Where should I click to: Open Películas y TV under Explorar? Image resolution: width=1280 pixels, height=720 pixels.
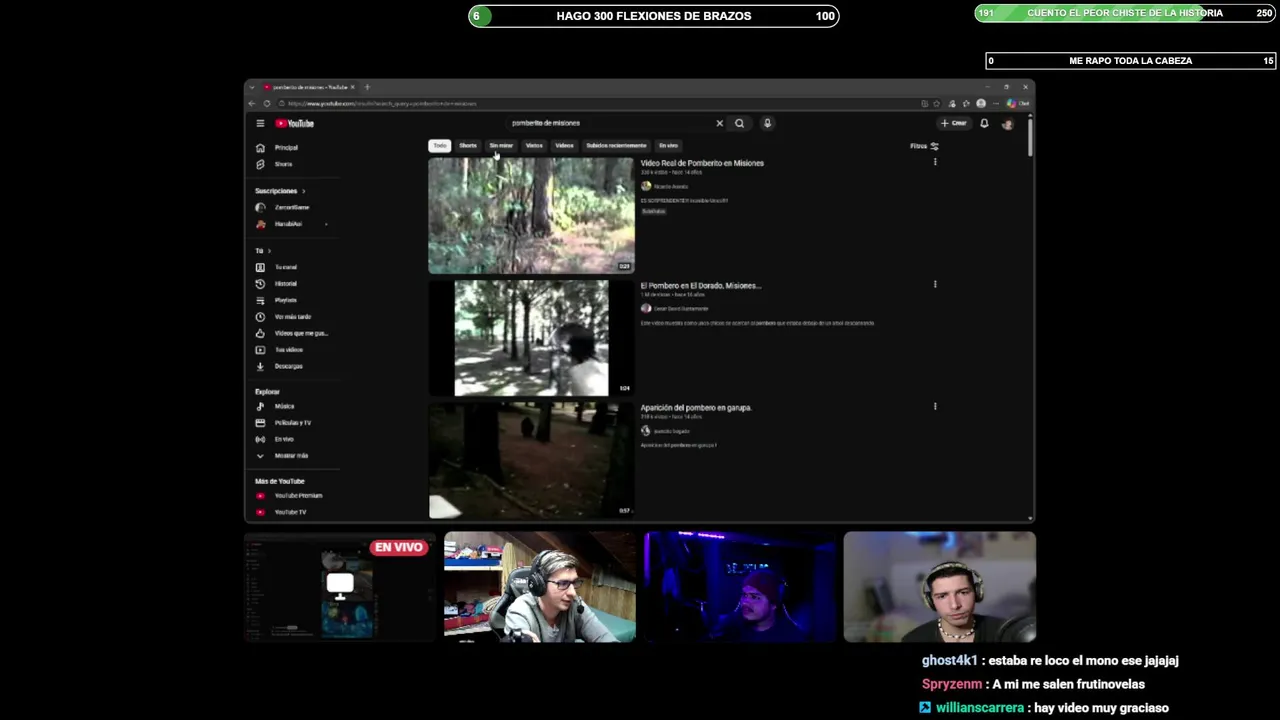point(284,423)
